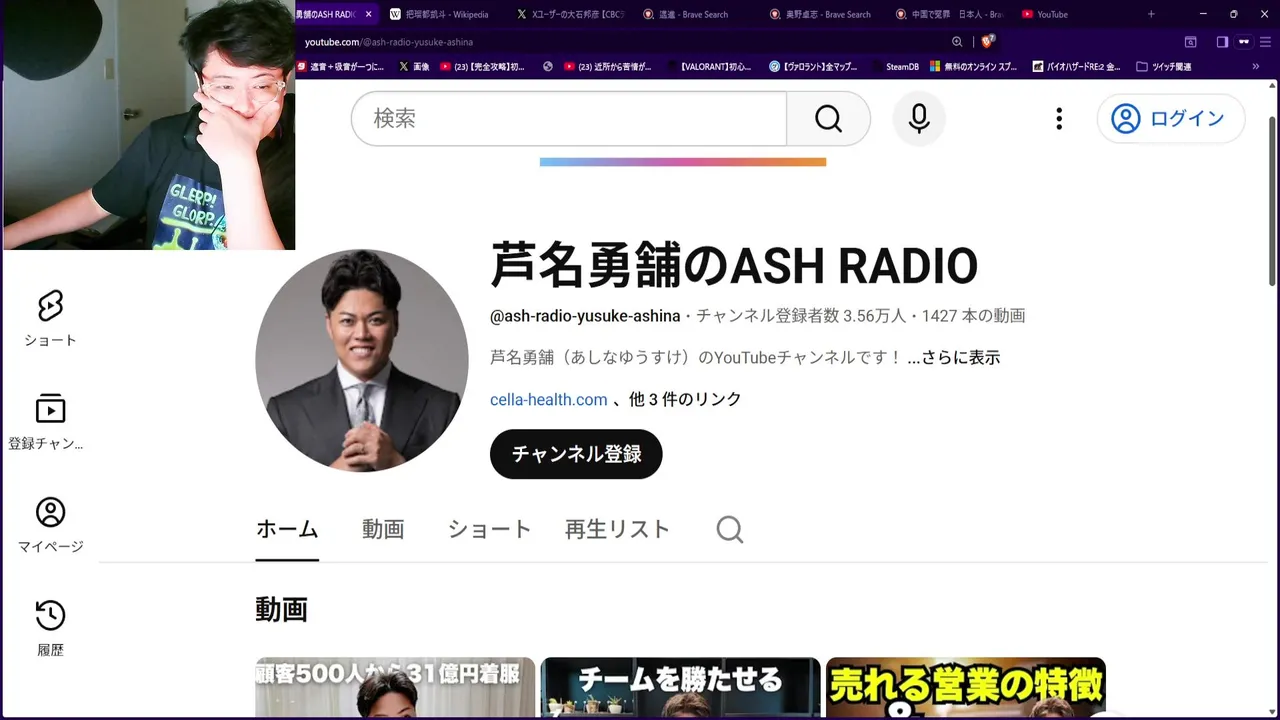
Task: Click the youtube.com address bar URL
Action: click(389, 42)
